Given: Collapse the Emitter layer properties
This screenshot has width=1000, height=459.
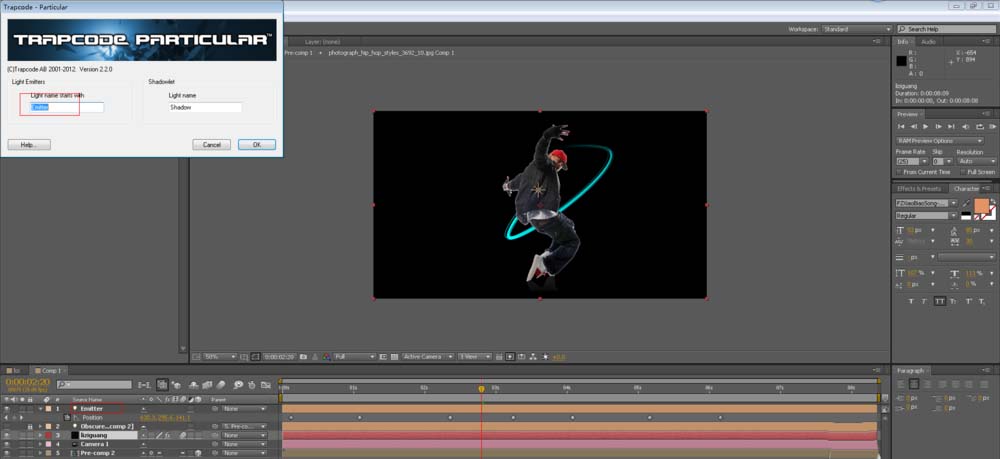Looking at the screenshot, I should pyautogui.click(x=41, y=409).
